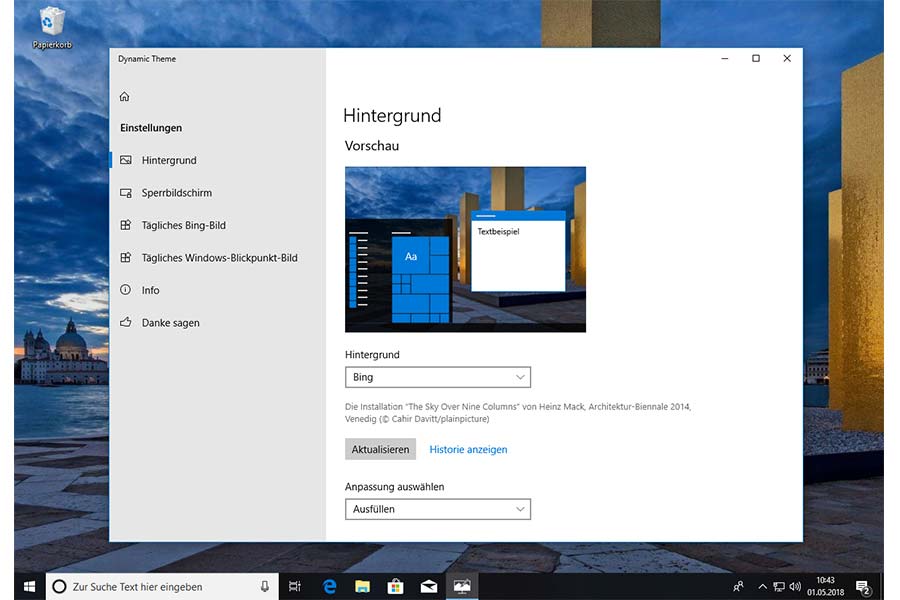The height and width of the screenshot is (600, 900).
Task: Select Hintergrund in the sidebar
Action: [218, 160]
